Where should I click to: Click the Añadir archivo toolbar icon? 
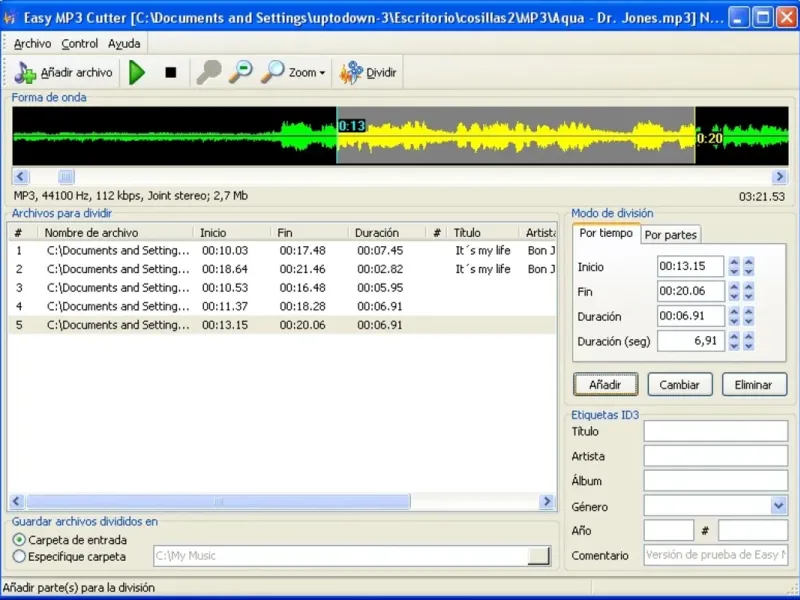[26, 73]
